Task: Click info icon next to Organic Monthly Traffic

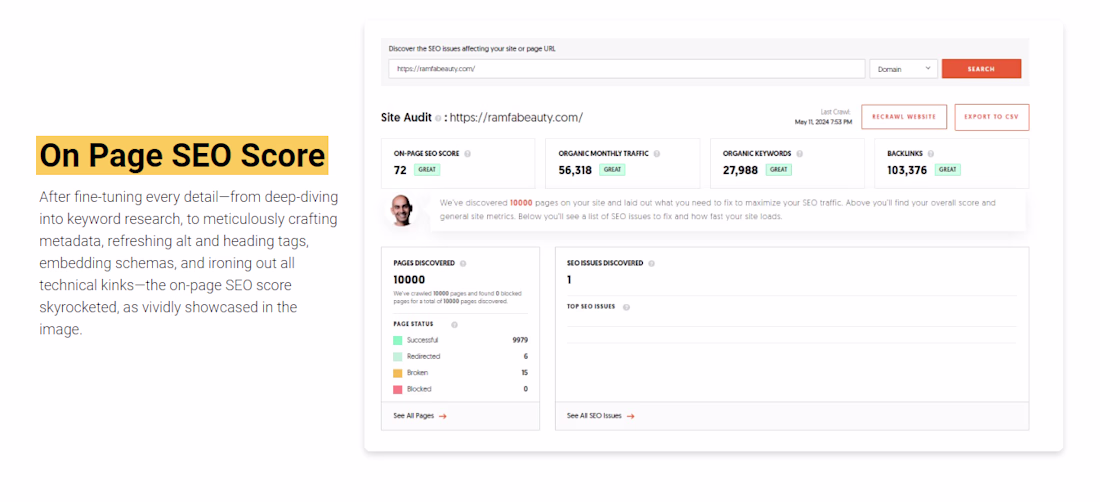Action: 657,154
